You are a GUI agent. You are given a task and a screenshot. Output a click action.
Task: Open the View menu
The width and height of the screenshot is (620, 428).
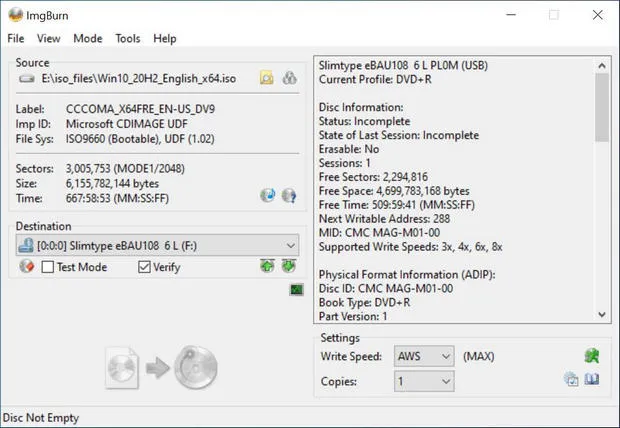[49, 39]
